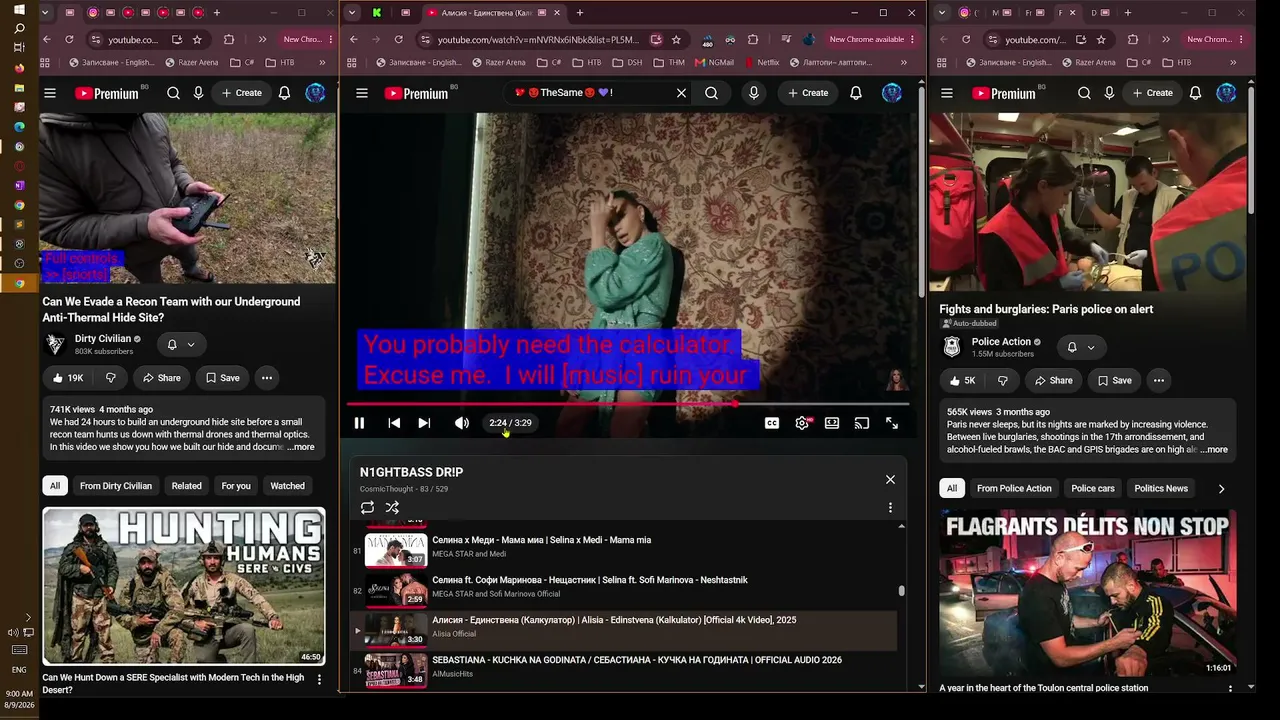Screen dimensions: 1280x720
Task: Select the Related filter chip
Action: [186, 486]
